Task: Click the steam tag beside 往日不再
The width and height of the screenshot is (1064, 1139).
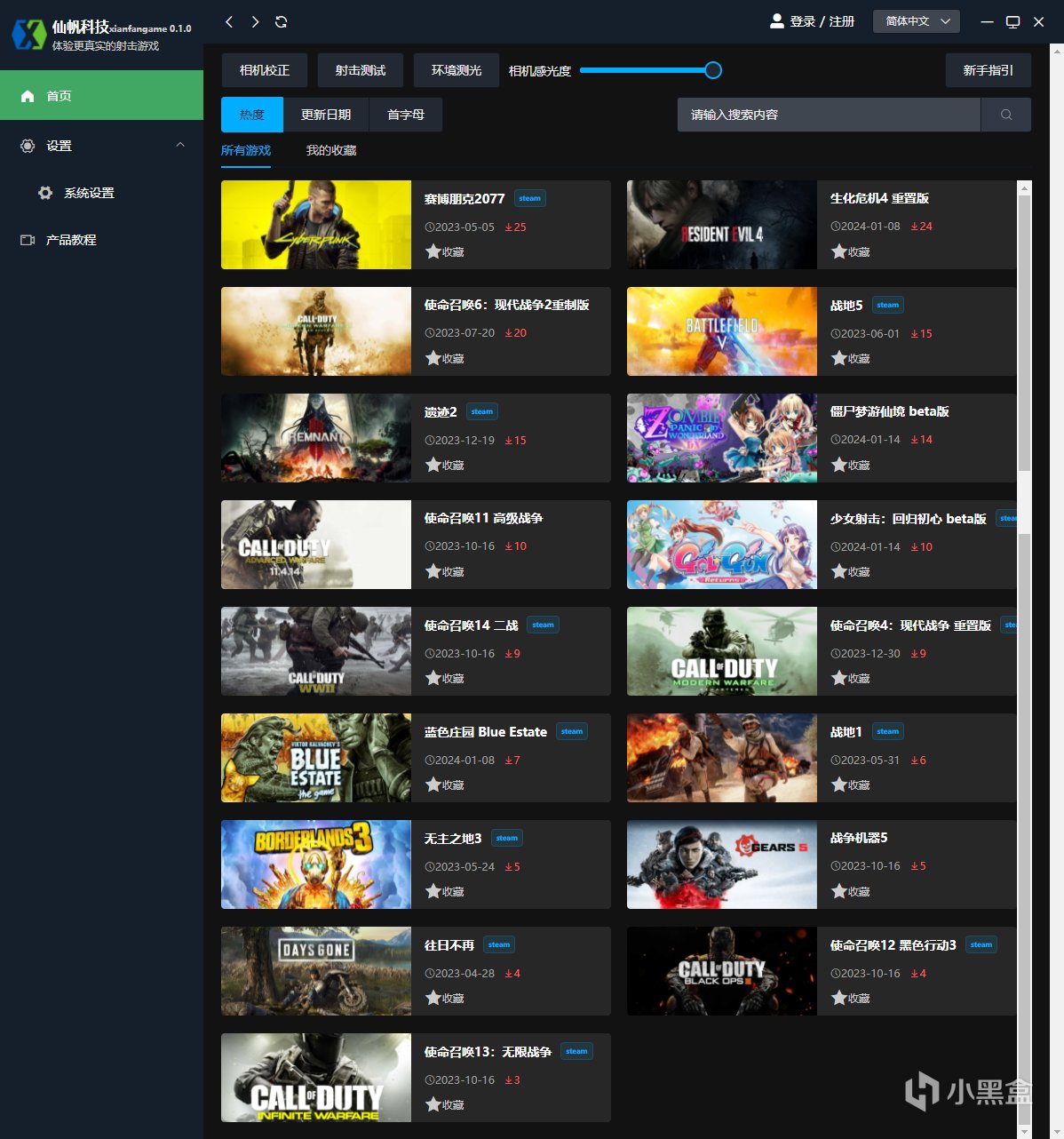Action: [x=499, y=944]
